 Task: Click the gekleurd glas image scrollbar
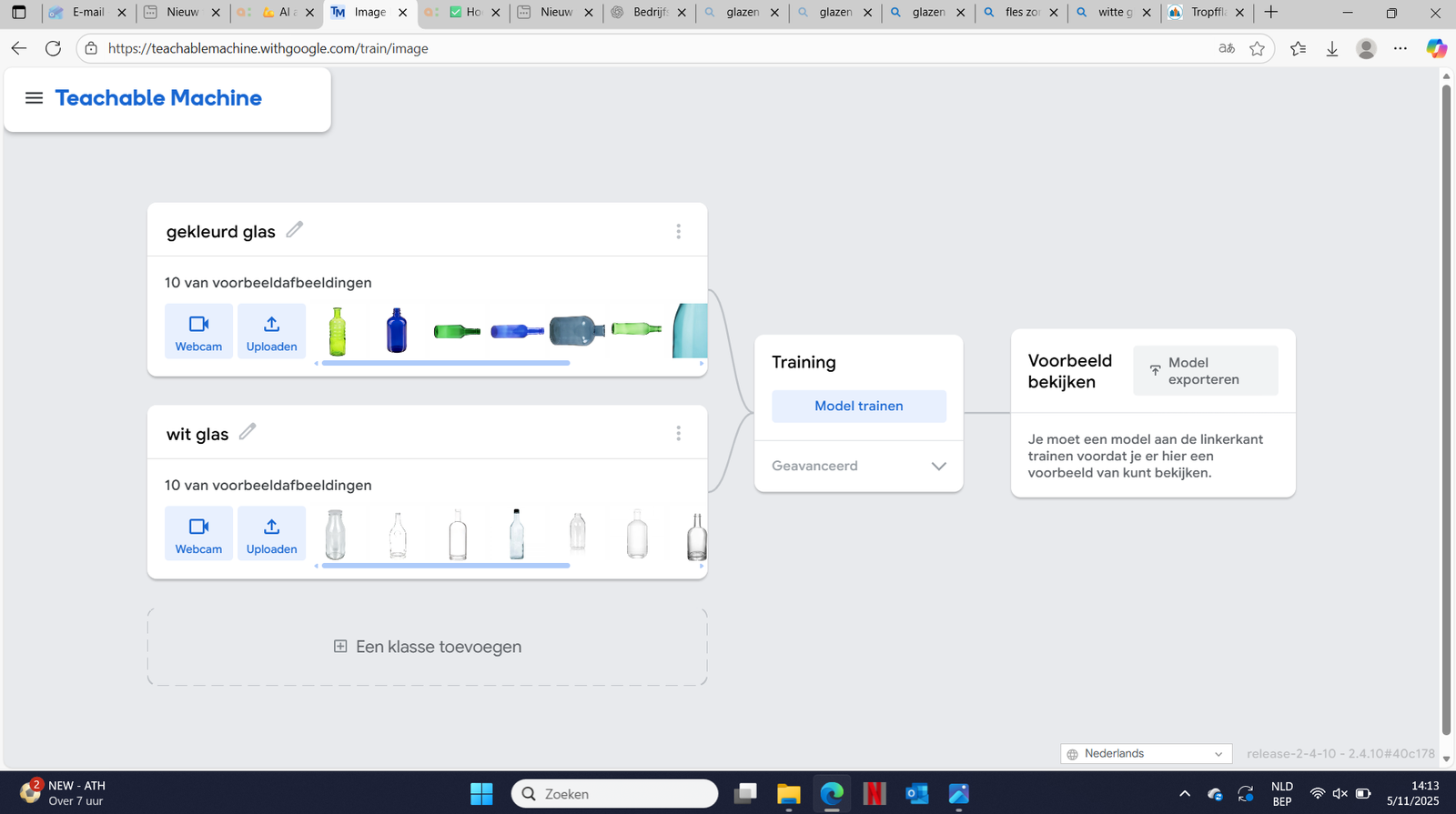tap(446, 363)
